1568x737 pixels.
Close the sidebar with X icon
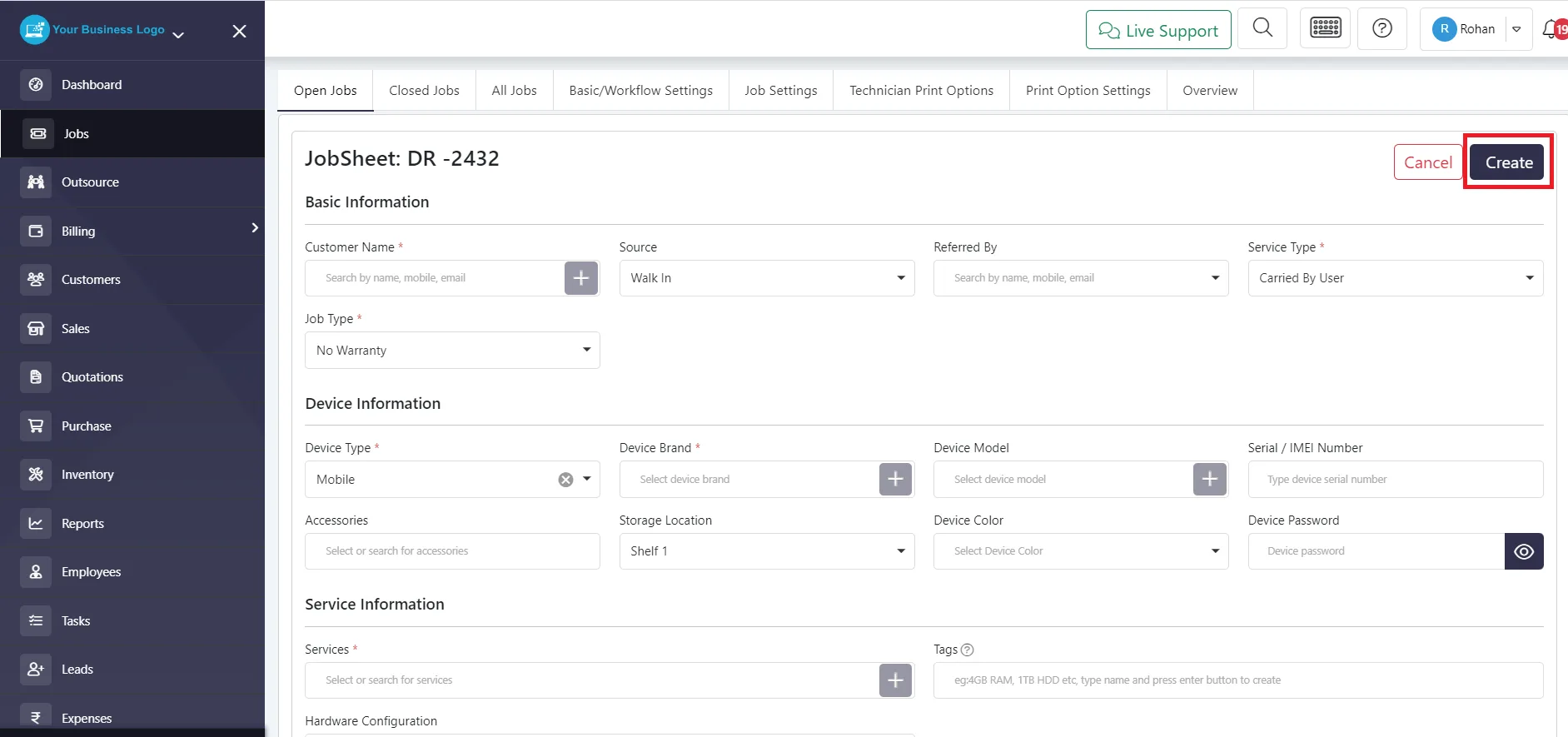239,31
